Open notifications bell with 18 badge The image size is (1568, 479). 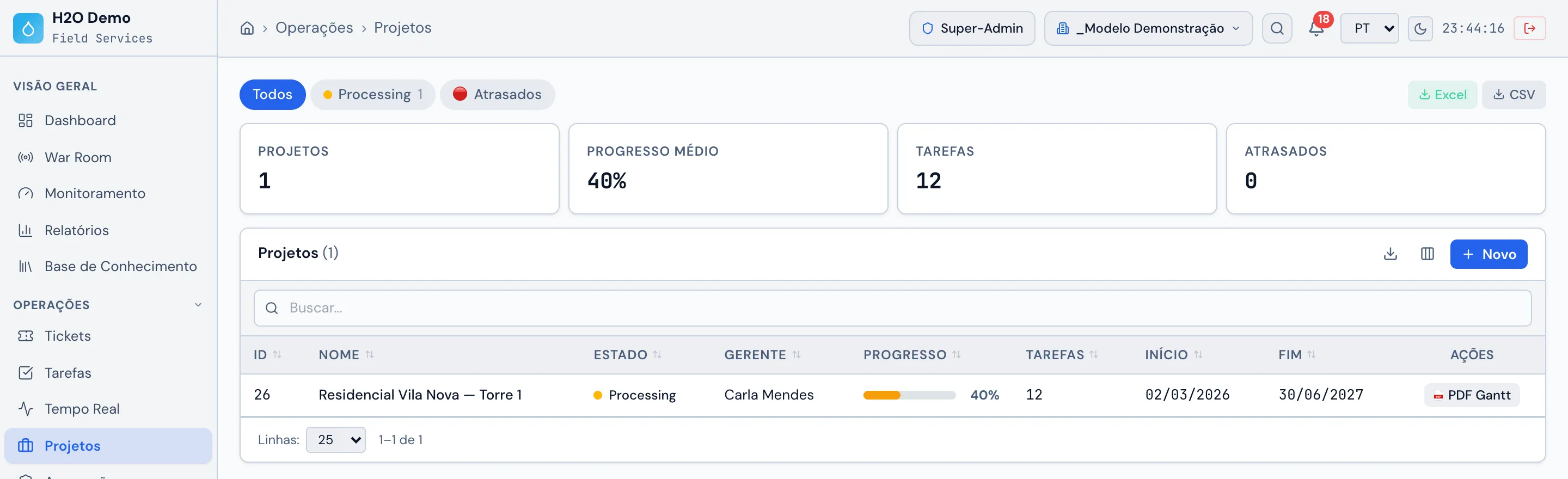coord(1316,28)
